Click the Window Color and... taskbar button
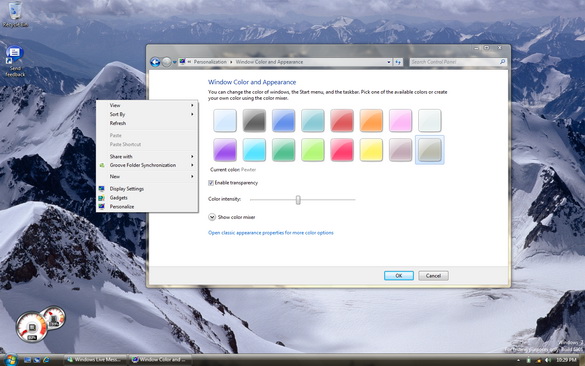This screenshot has width=585, height=366. click(160, 360)
